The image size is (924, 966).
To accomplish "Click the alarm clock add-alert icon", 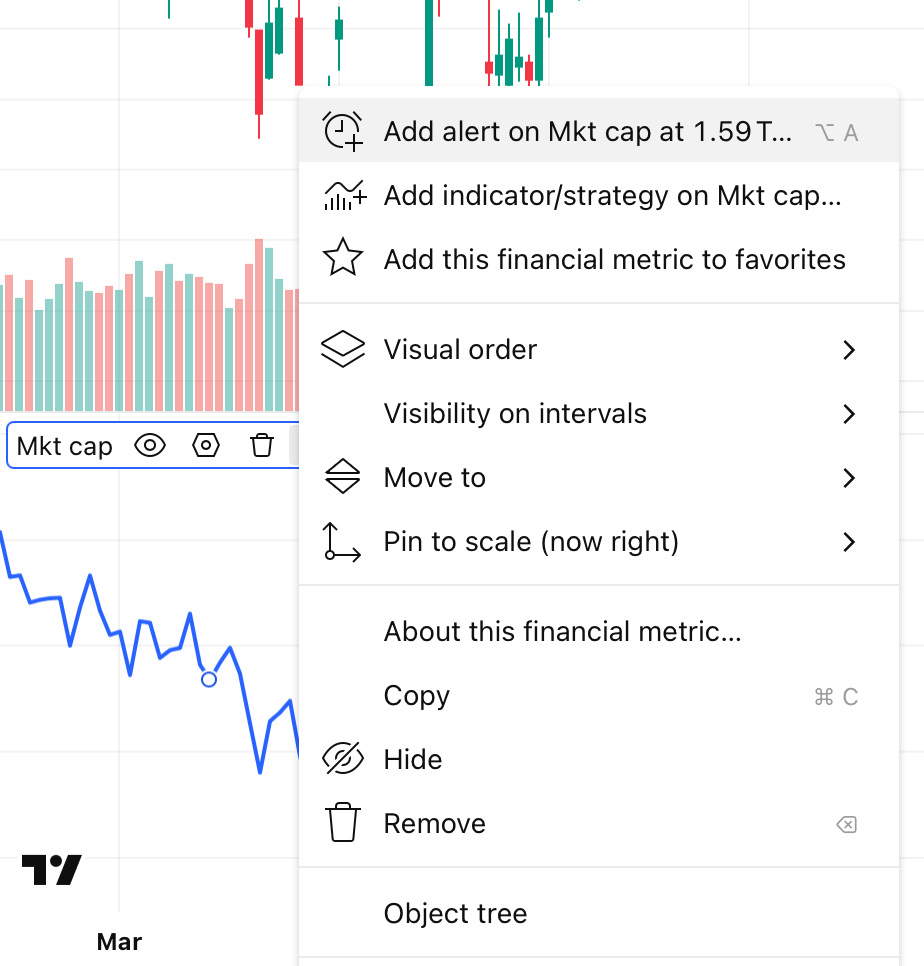I will 342,131.
